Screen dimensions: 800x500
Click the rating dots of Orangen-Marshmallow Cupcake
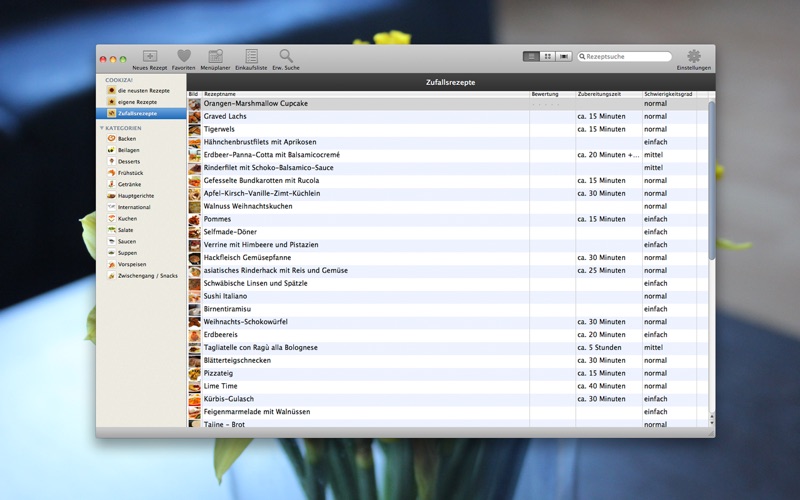click(x=545, y=104)
